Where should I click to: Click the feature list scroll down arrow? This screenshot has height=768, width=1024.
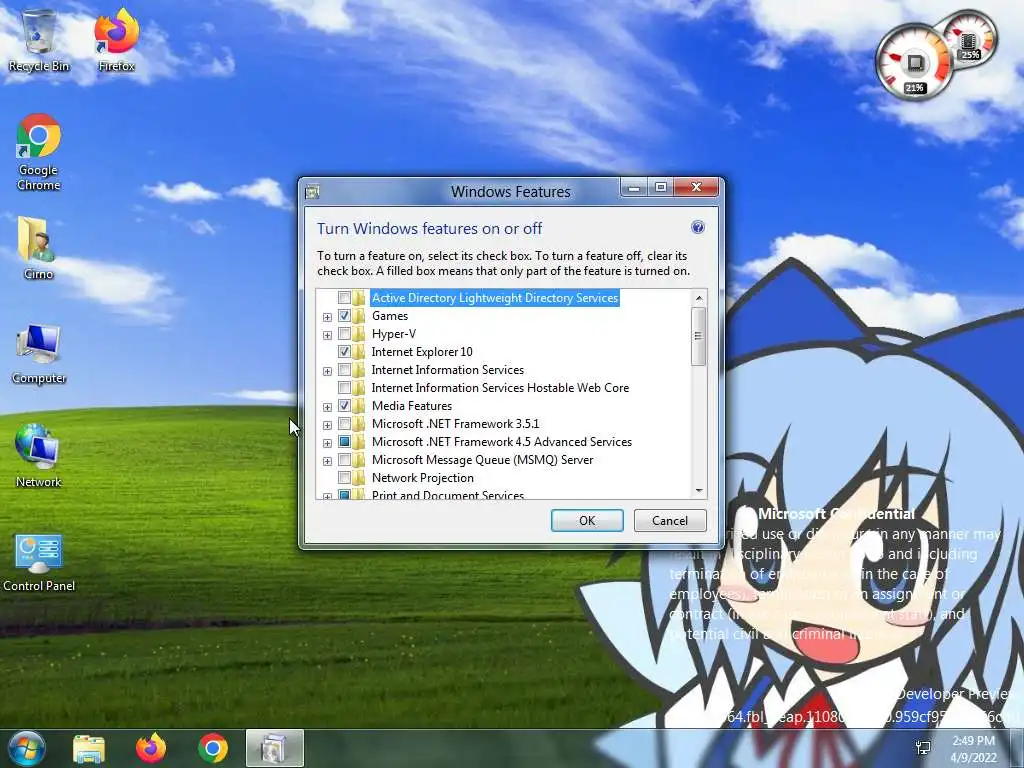(x=699, y=490)
